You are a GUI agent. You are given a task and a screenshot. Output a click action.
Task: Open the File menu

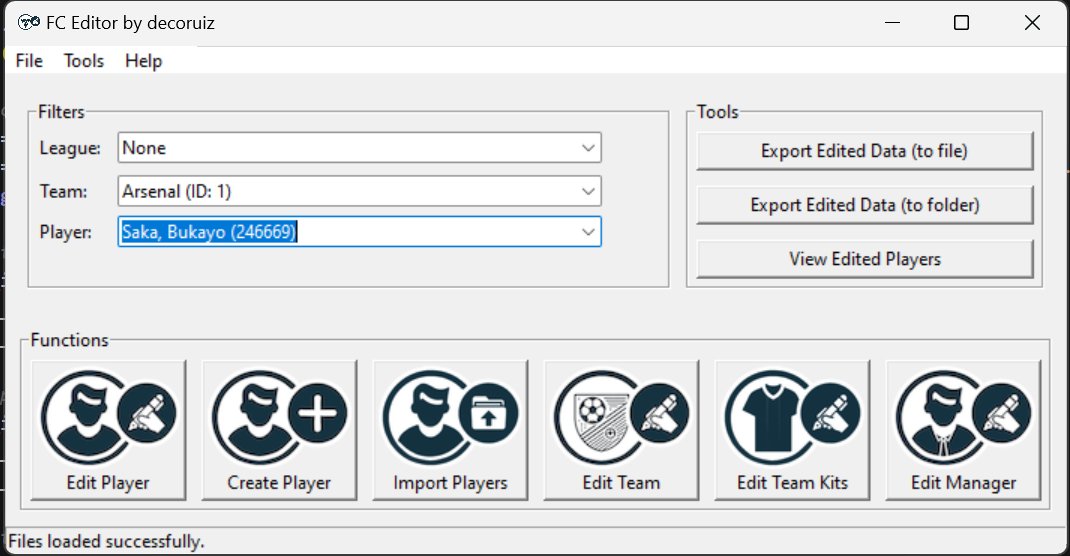click(x=29, y=61)
